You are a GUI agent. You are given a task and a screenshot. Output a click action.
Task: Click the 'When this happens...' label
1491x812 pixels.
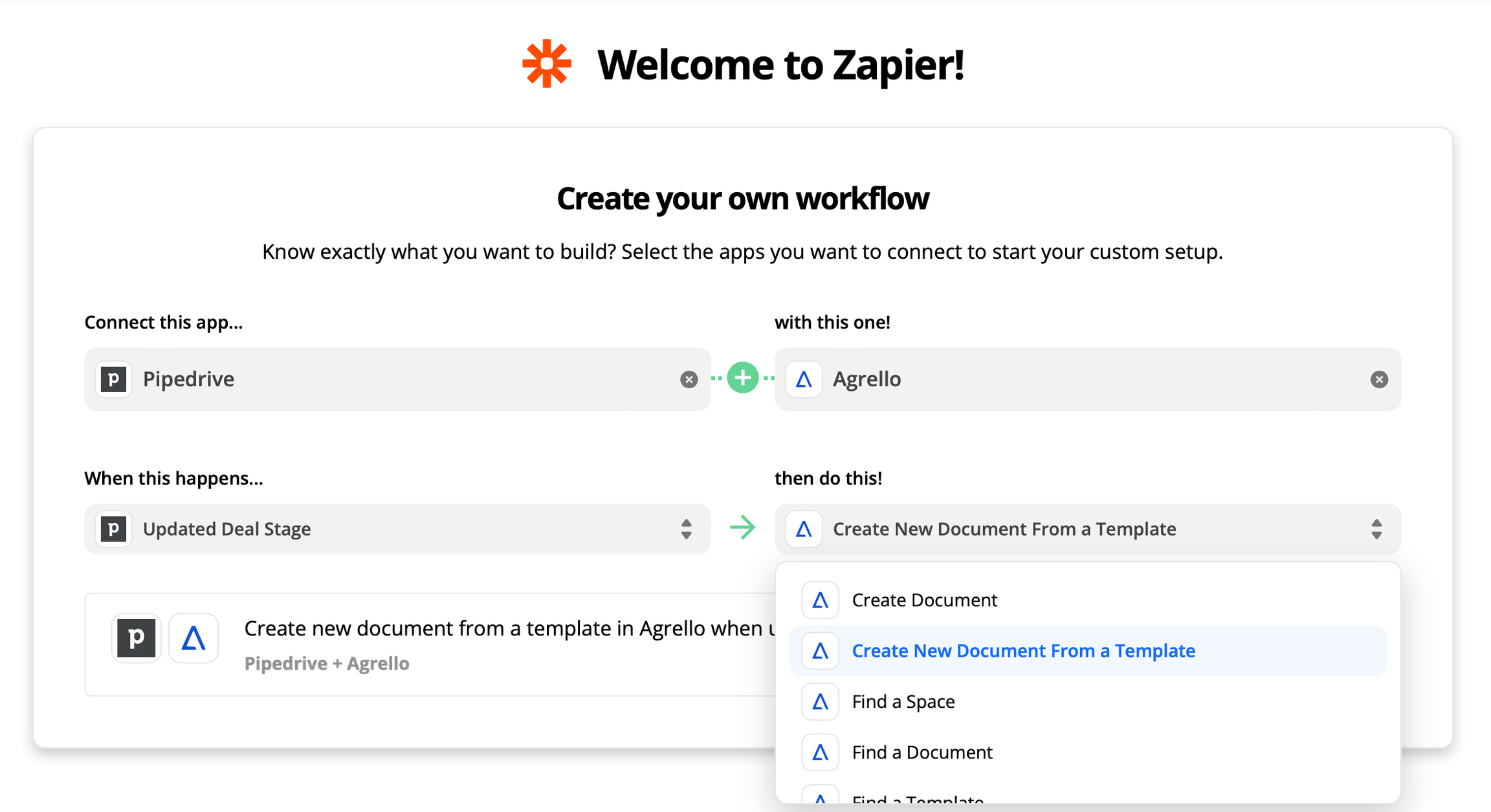pos(173,478)
